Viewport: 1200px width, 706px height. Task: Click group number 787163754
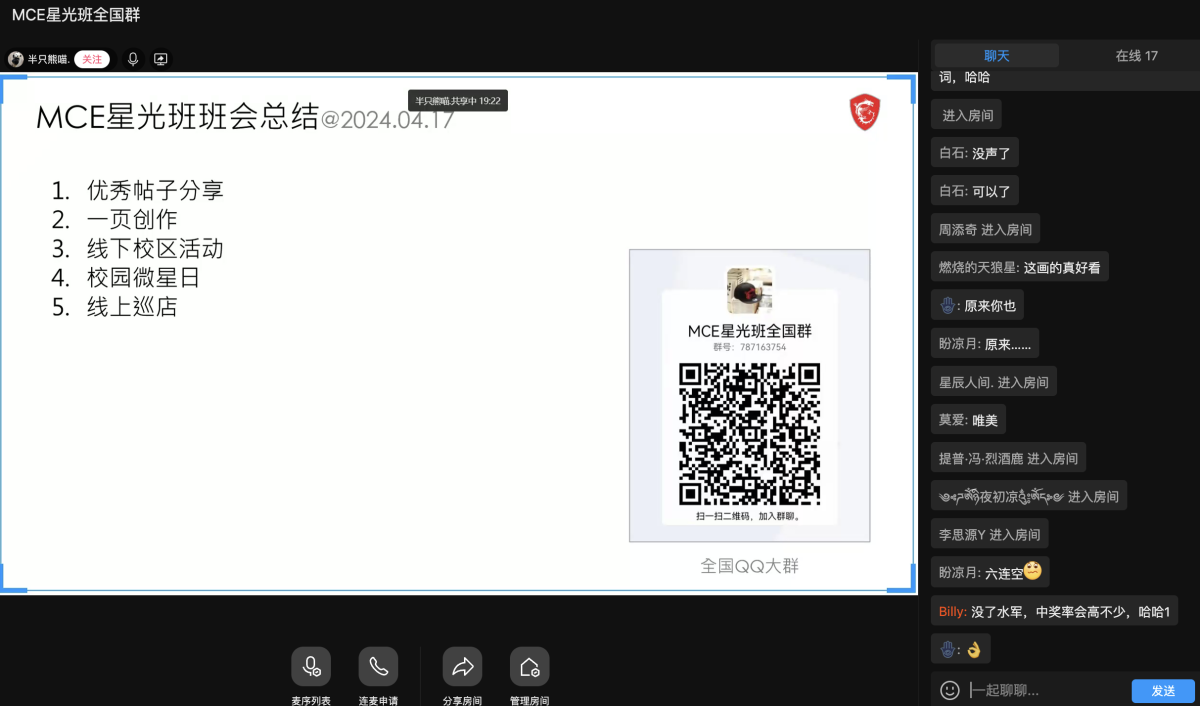pyautogui.click(x=763, y=347)
